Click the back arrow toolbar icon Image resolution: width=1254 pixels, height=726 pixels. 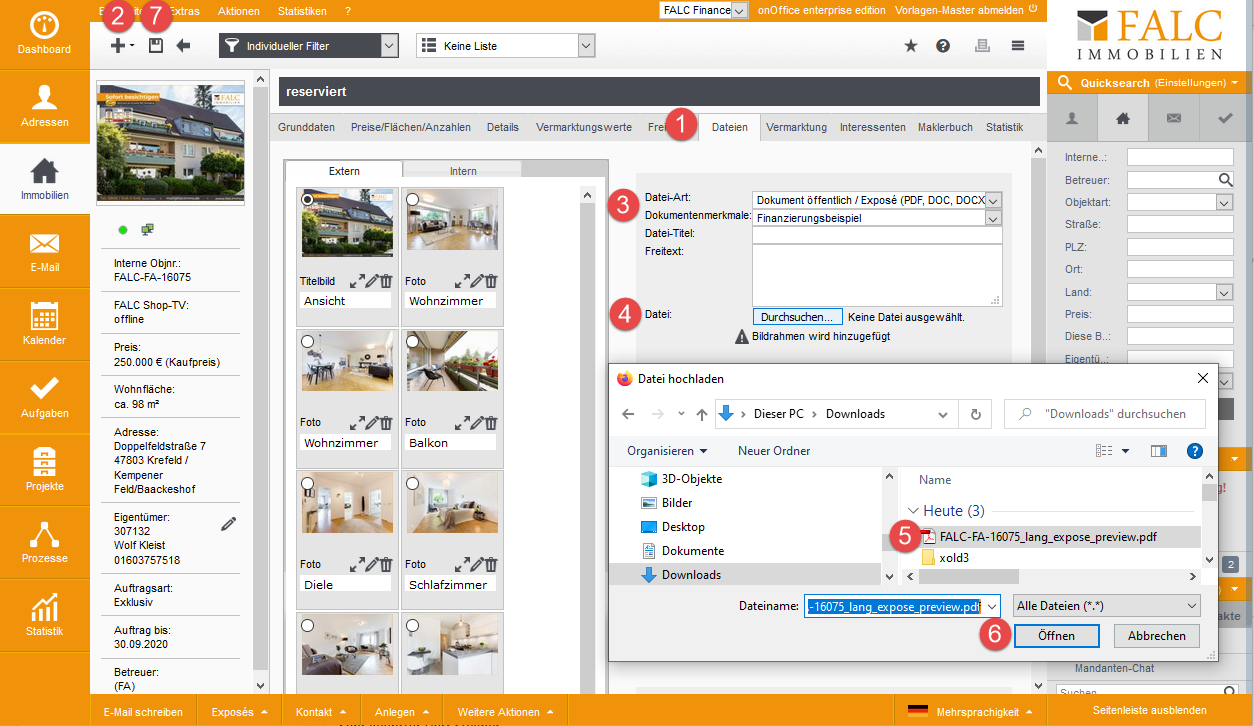click(183, 46)
